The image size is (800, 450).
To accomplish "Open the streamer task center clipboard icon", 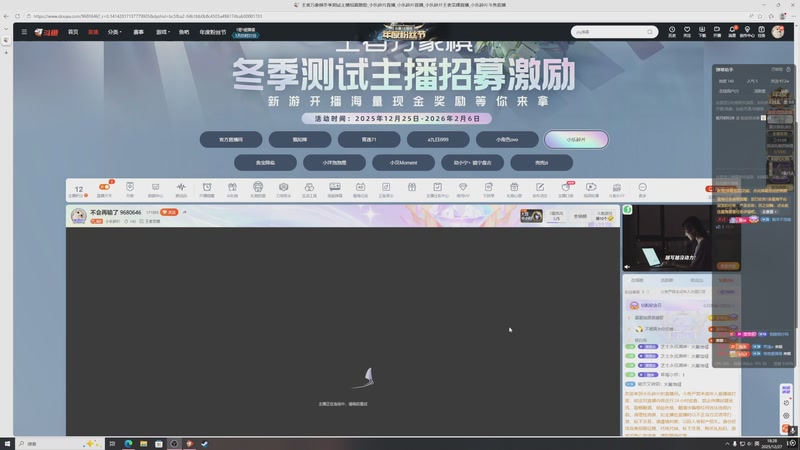I will point(437,189).
